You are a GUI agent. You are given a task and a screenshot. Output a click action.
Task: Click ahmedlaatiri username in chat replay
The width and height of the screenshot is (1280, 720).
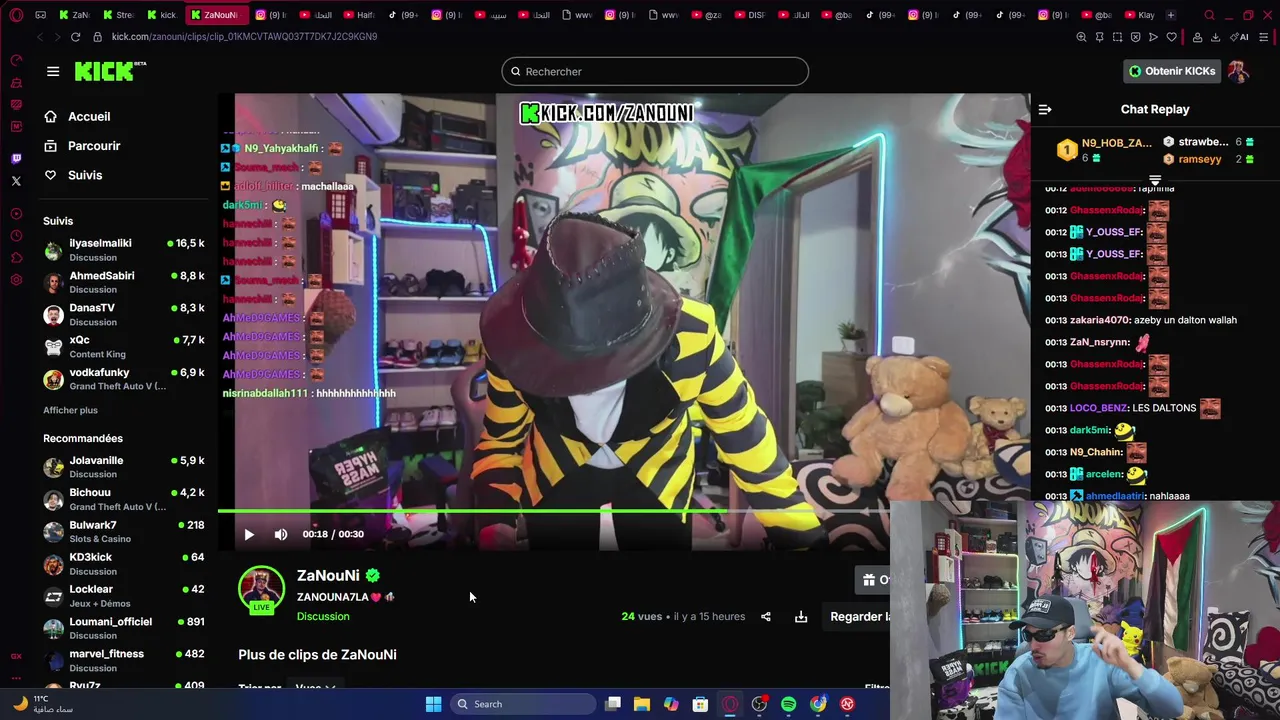pos(1115,496)
